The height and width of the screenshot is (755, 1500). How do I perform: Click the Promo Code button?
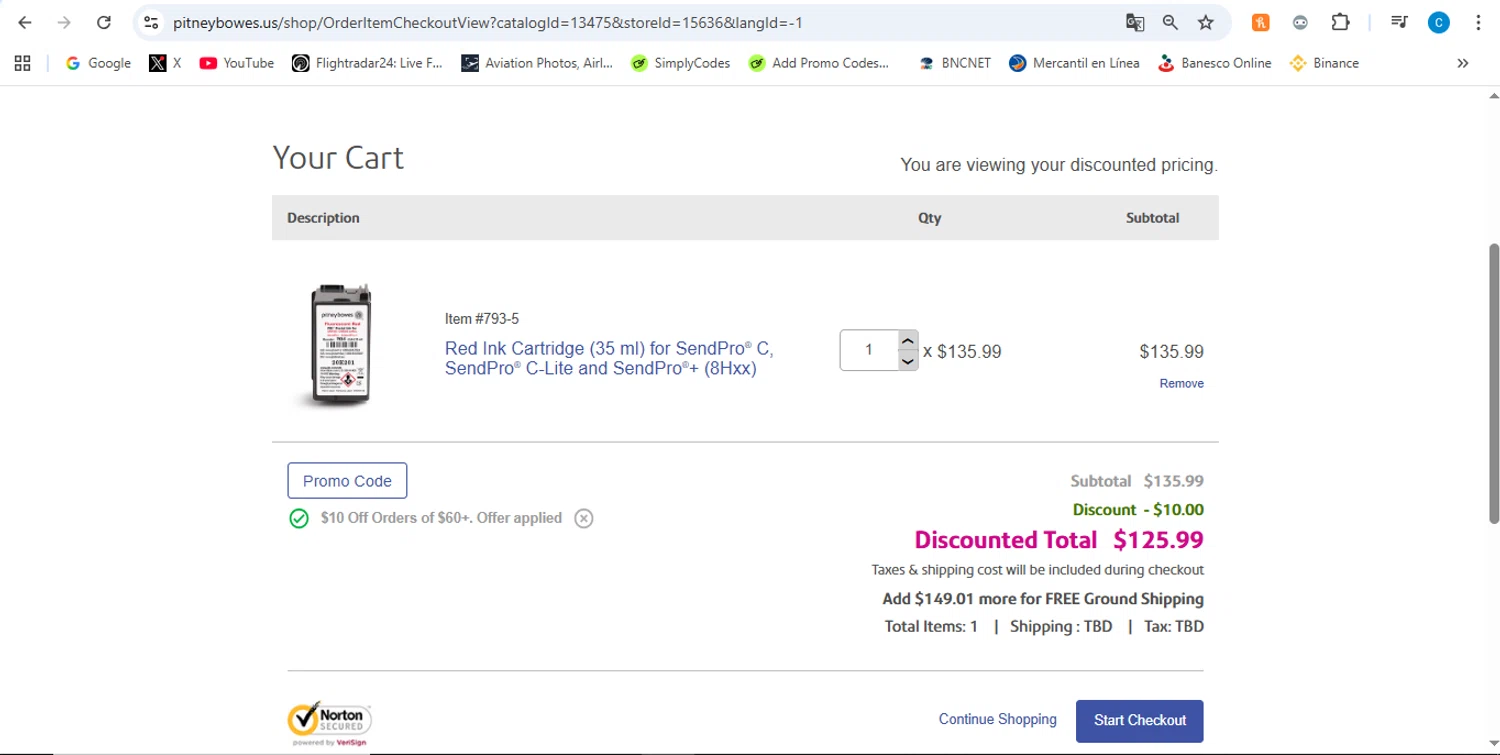point(347,481)
